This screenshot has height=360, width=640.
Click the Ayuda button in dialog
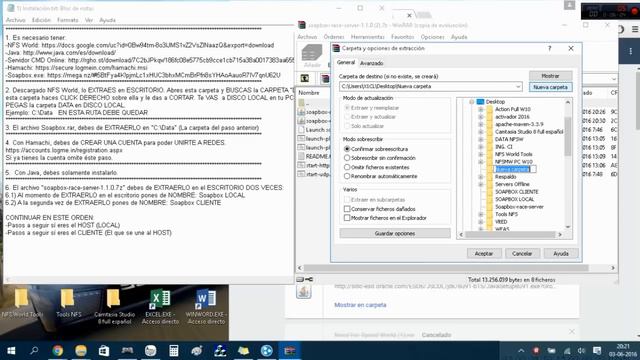tap(561, 253)
